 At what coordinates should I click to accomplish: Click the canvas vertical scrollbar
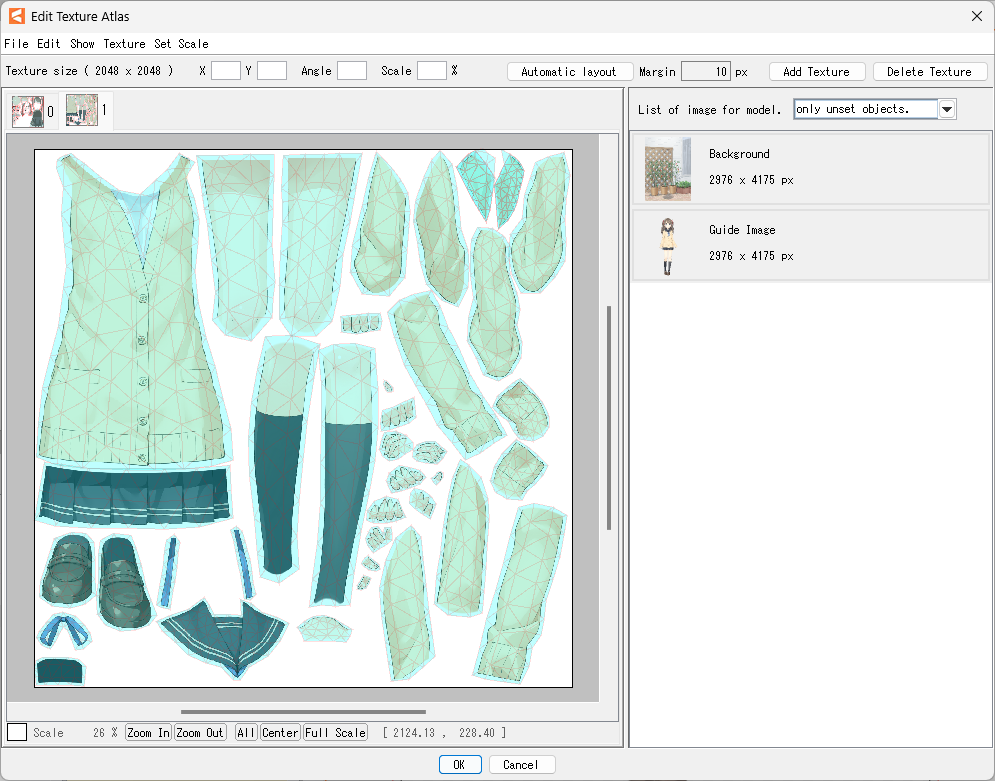tap(609, 417)
